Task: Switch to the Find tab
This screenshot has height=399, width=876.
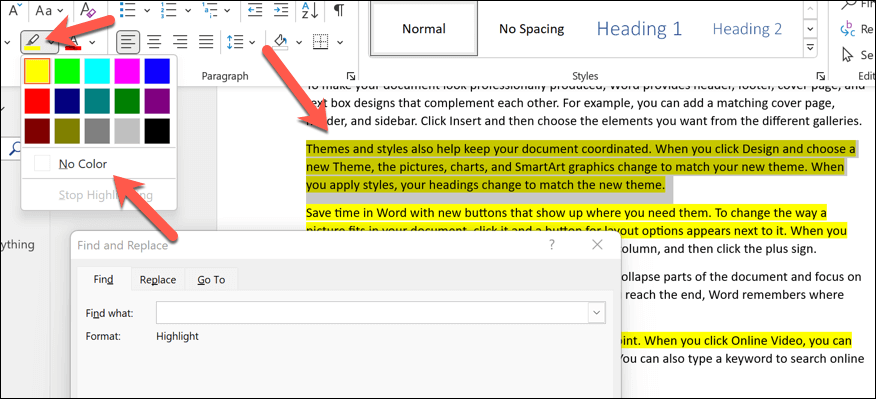Action: pos(103,279)
